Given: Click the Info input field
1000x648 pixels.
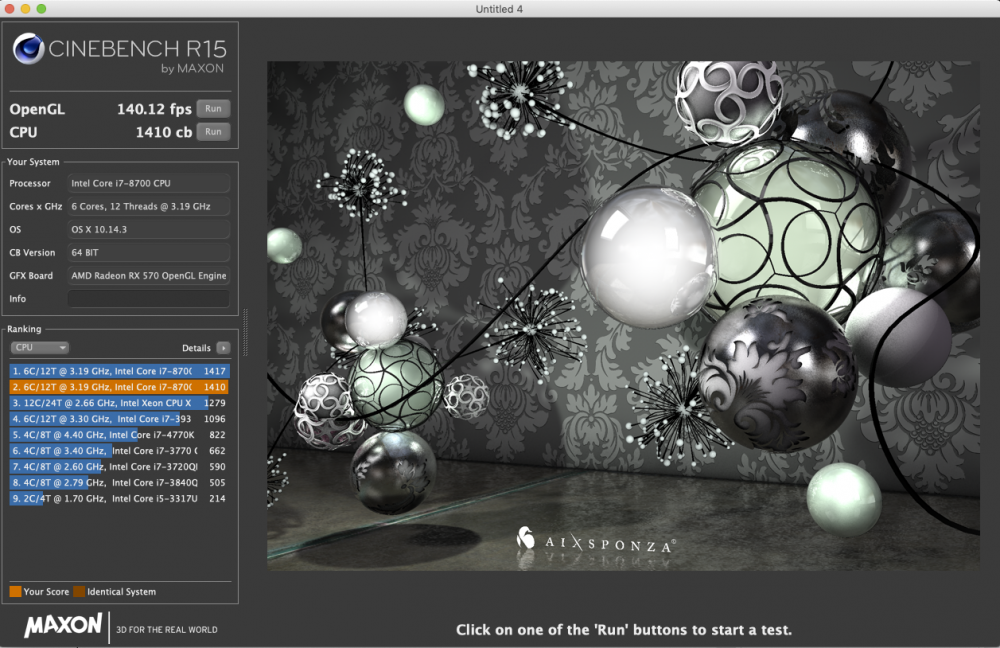Looking at the screenshot, I should 149,298.
